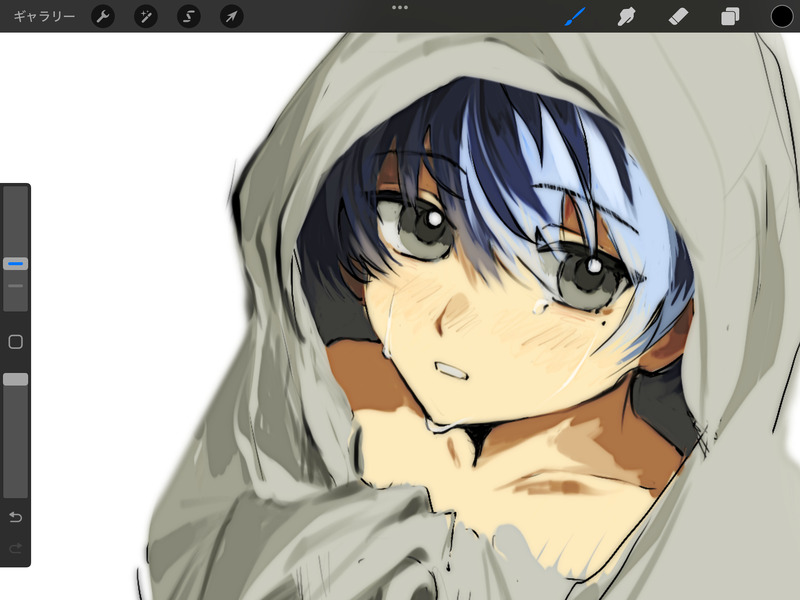
Task: Tap the three-dot menu at top center
Action: (399, 8)
